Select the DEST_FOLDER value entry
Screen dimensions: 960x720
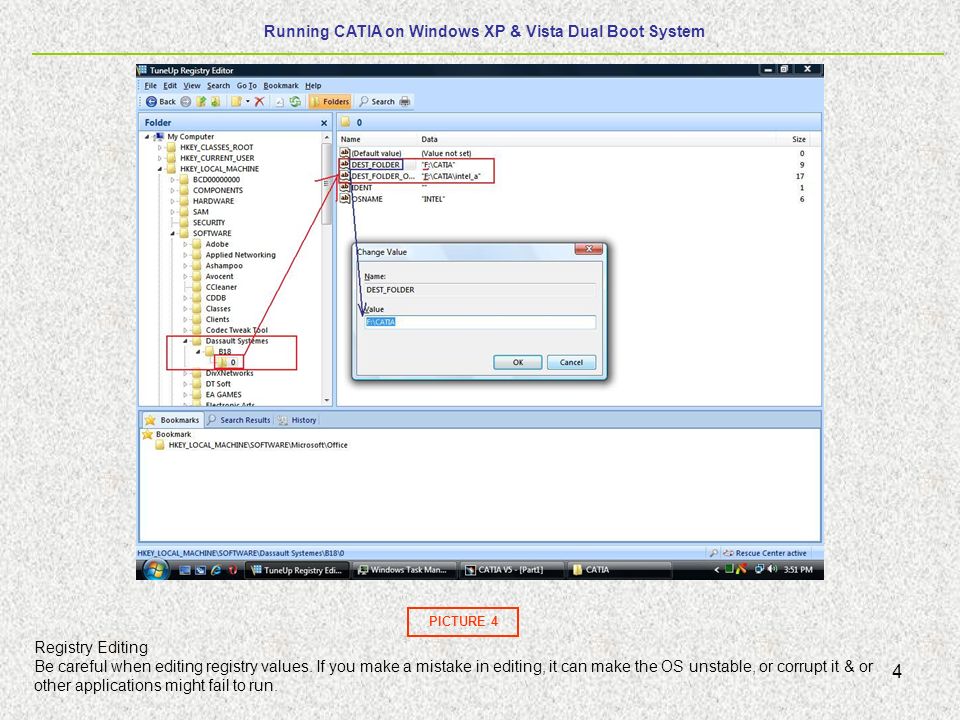coord(375,165)
